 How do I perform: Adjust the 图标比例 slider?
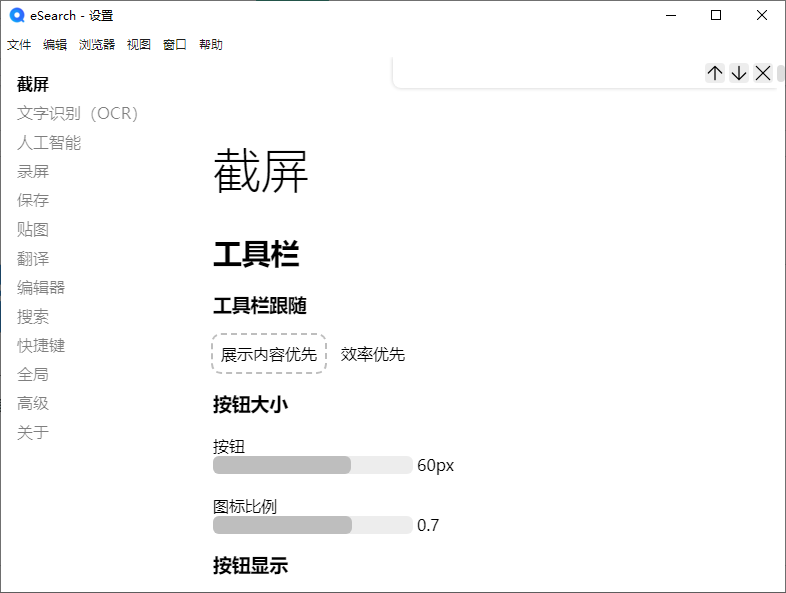coord(313,525)
